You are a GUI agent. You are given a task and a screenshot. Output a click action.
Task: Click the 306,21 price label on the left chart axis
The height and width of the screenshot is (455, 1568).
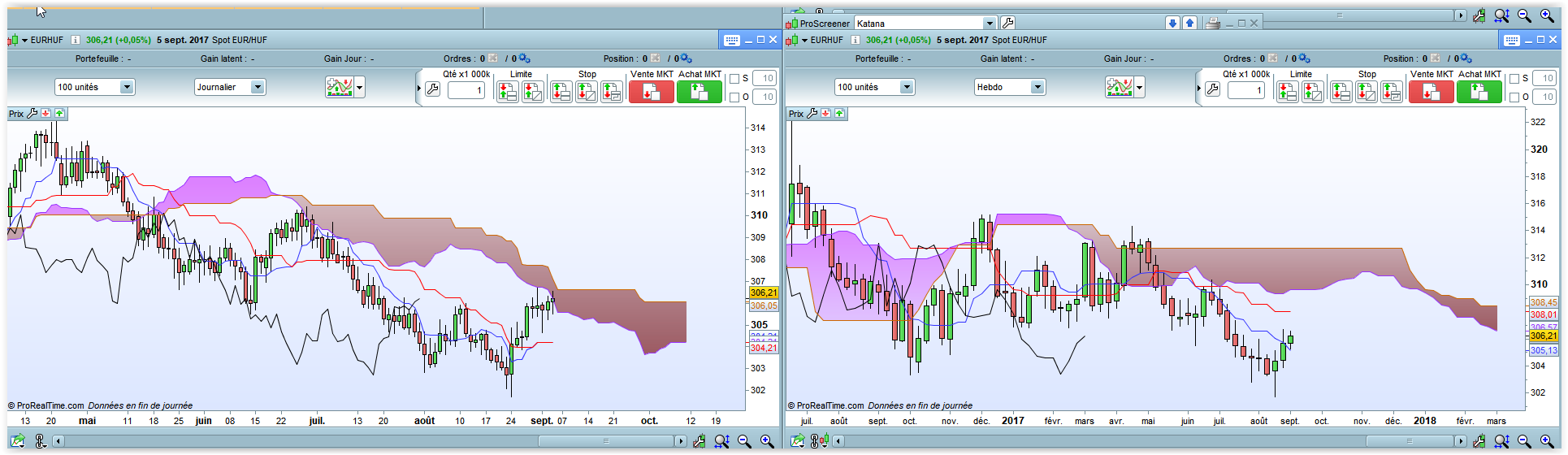point(763,292)
